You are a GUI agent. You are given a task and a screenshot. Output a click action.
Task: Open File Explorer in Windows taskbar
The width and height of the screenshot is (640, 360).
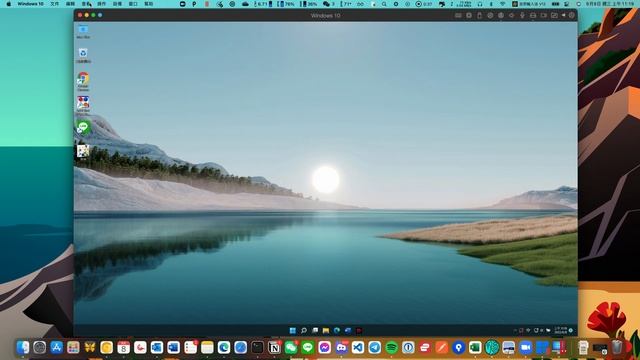[x=326, y=330]
